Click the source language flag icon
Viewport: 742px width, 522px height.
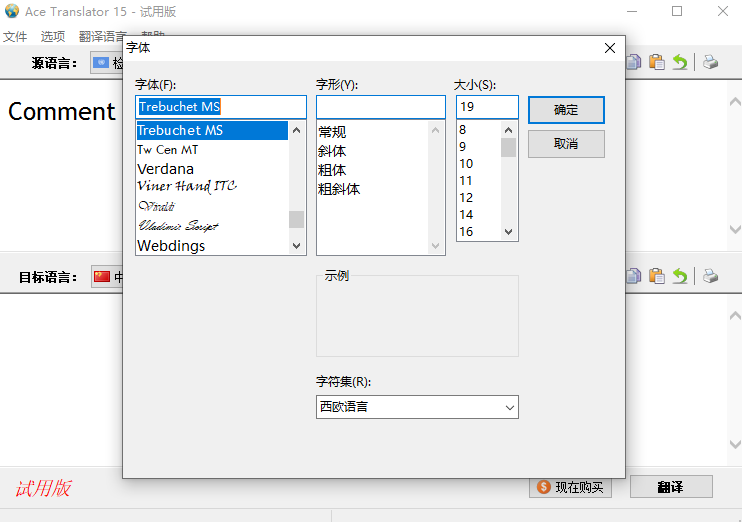coord(101,62)
